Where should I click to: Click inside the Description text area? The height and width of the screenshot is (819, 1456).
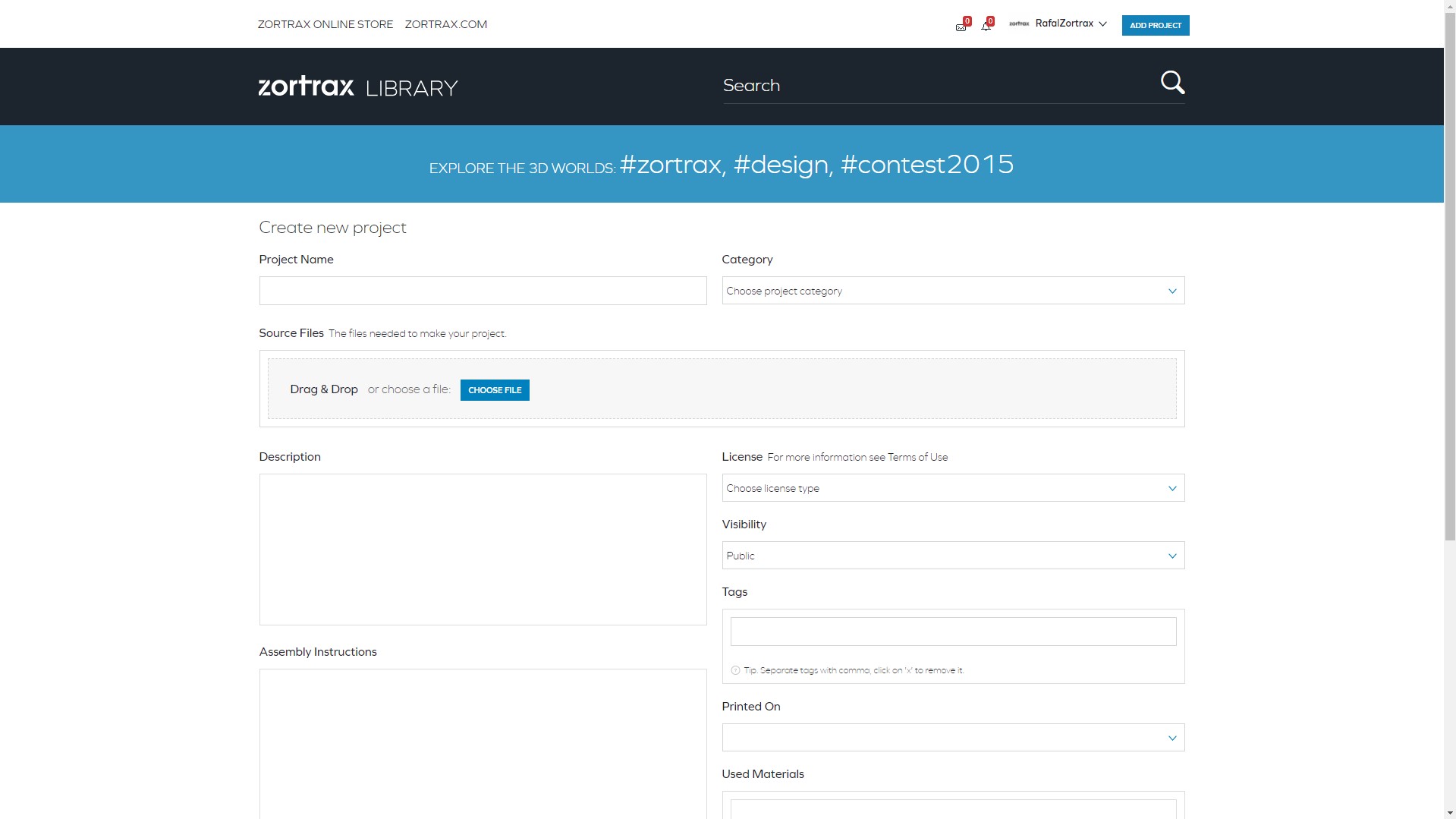[483, 550]
